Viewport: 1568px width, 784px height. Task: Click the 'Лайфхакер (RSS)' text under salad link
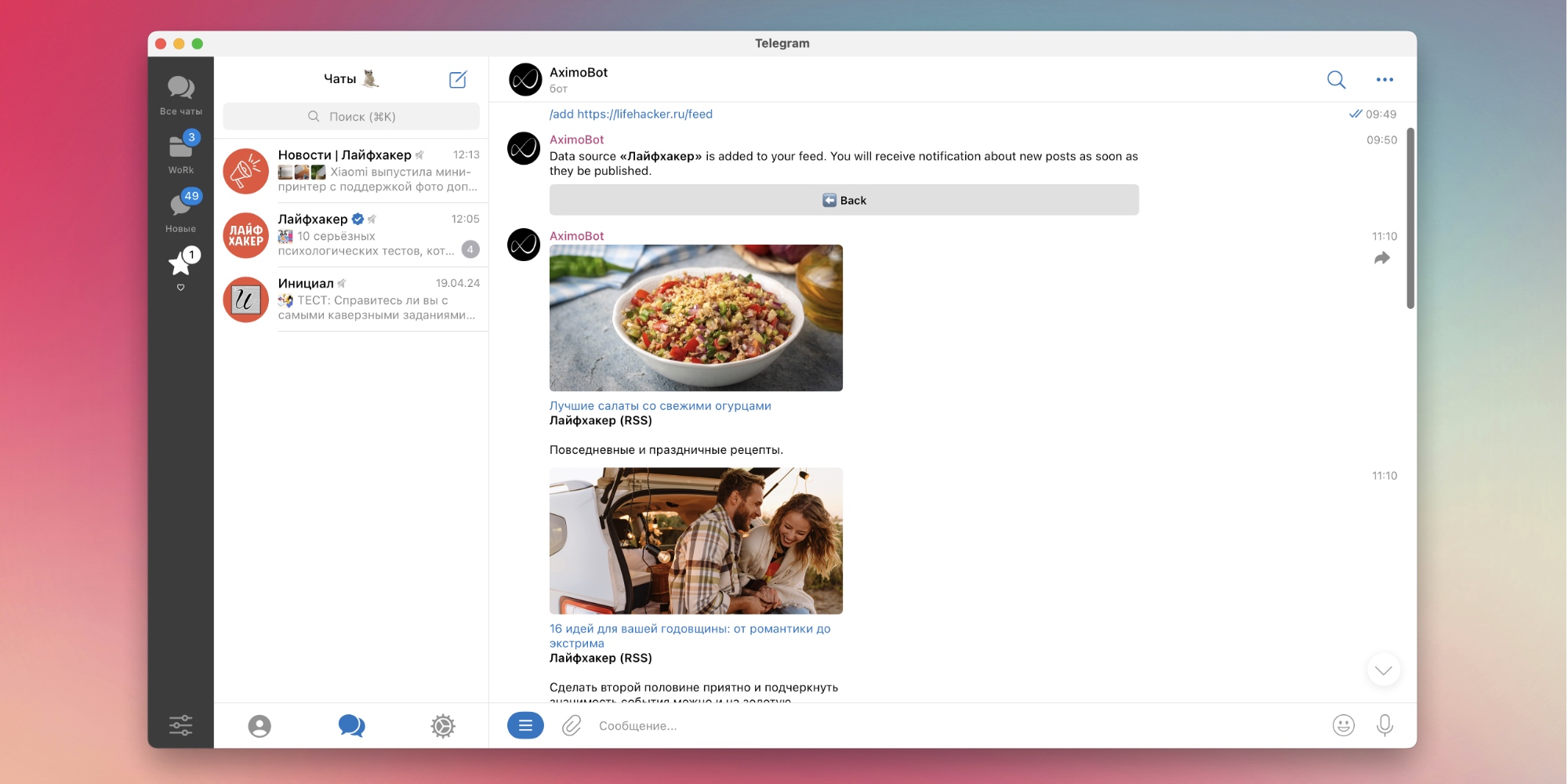[601, 421]
